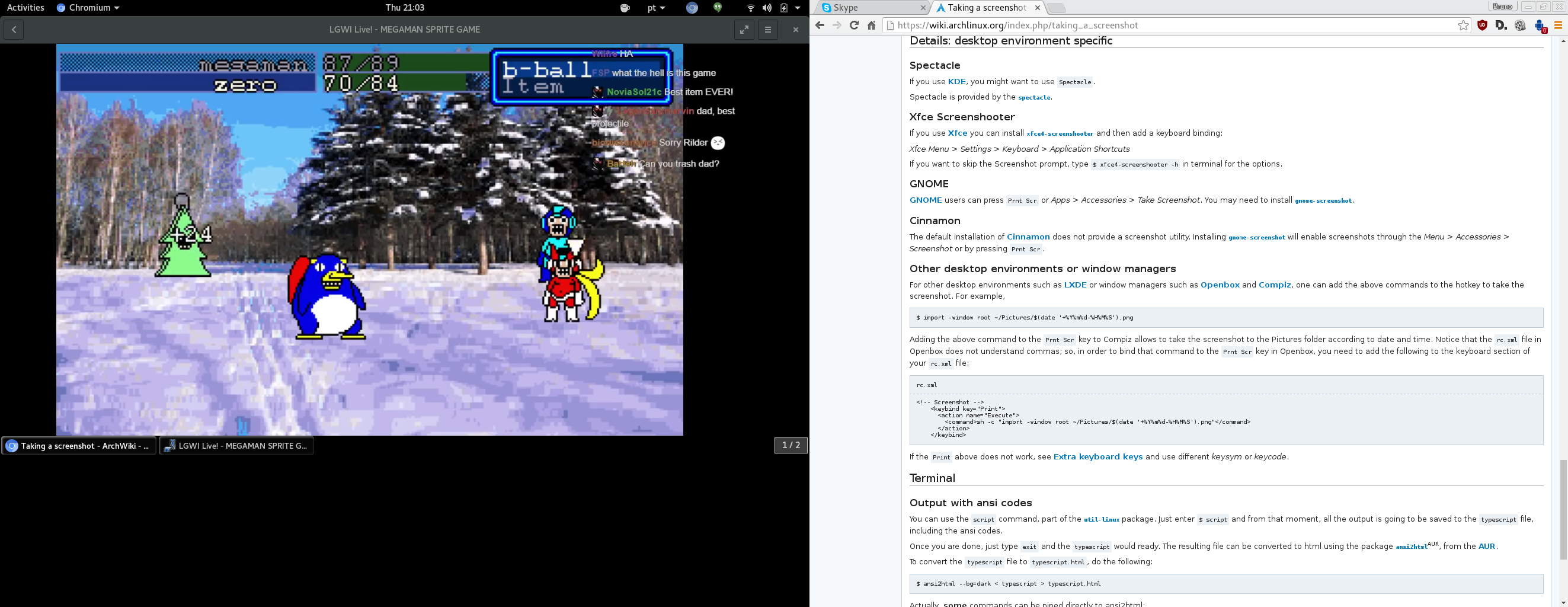Select 'LGWI Live! - MEGAMAN SPRITE G...' taskbar window
Viewport: 1568px width, 607px height.
tap(236, 446)
